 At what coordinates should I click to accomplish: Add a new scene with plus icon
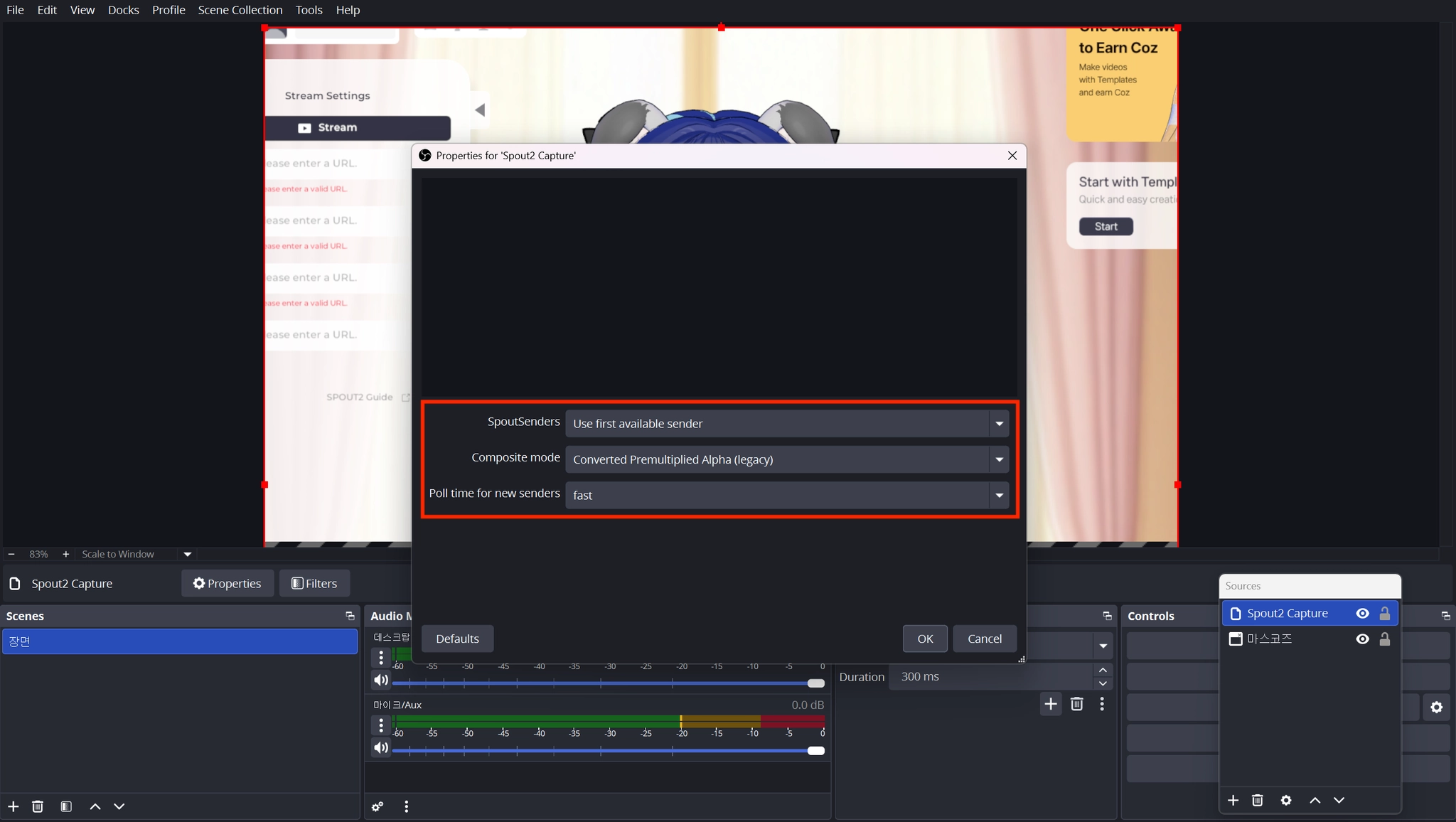tap(13, 806)
